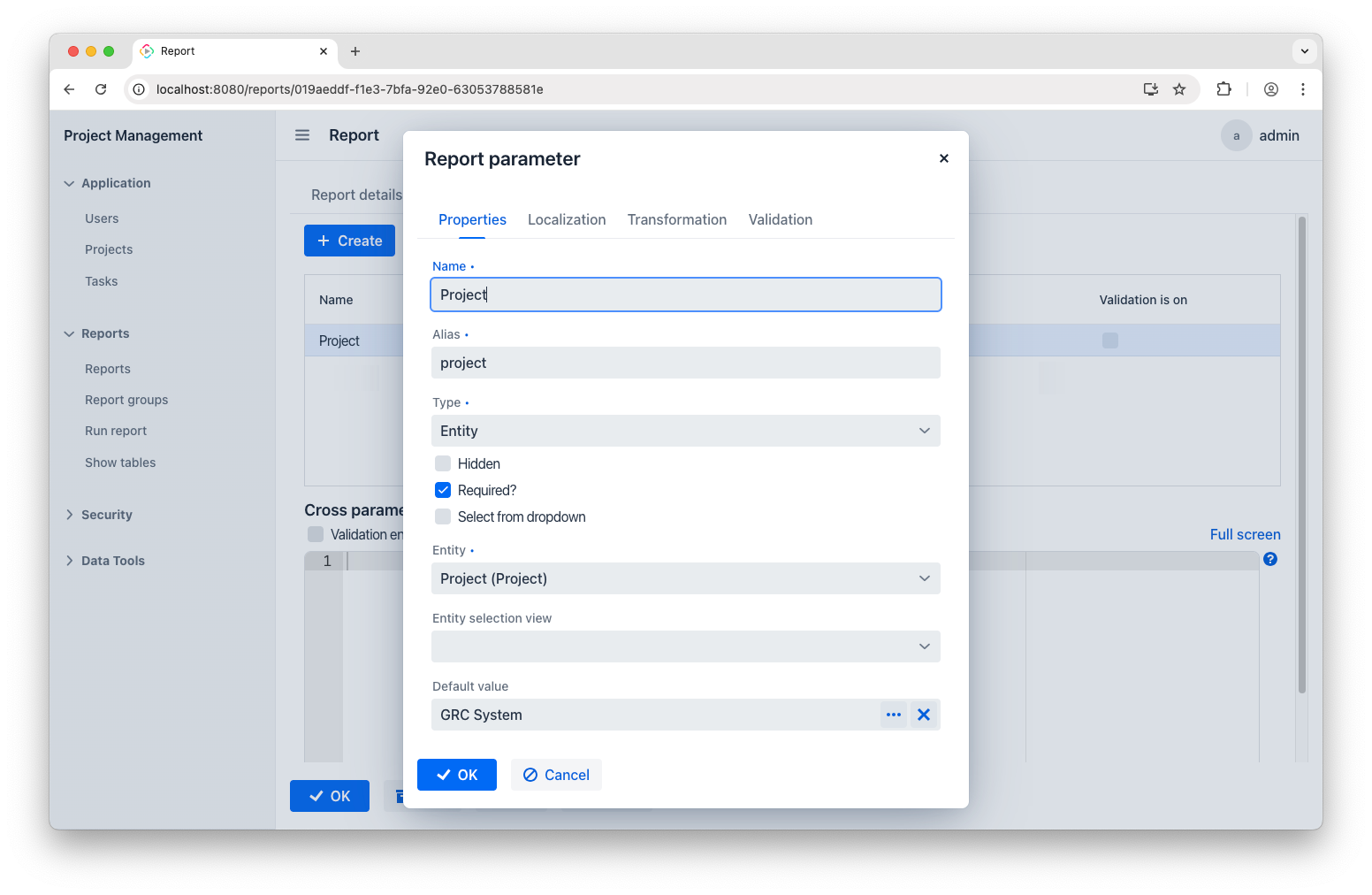This screenshot has height=895, width=1372.
Task: Click the hamburger menu icon beside Report
Action: pos(302,135)
